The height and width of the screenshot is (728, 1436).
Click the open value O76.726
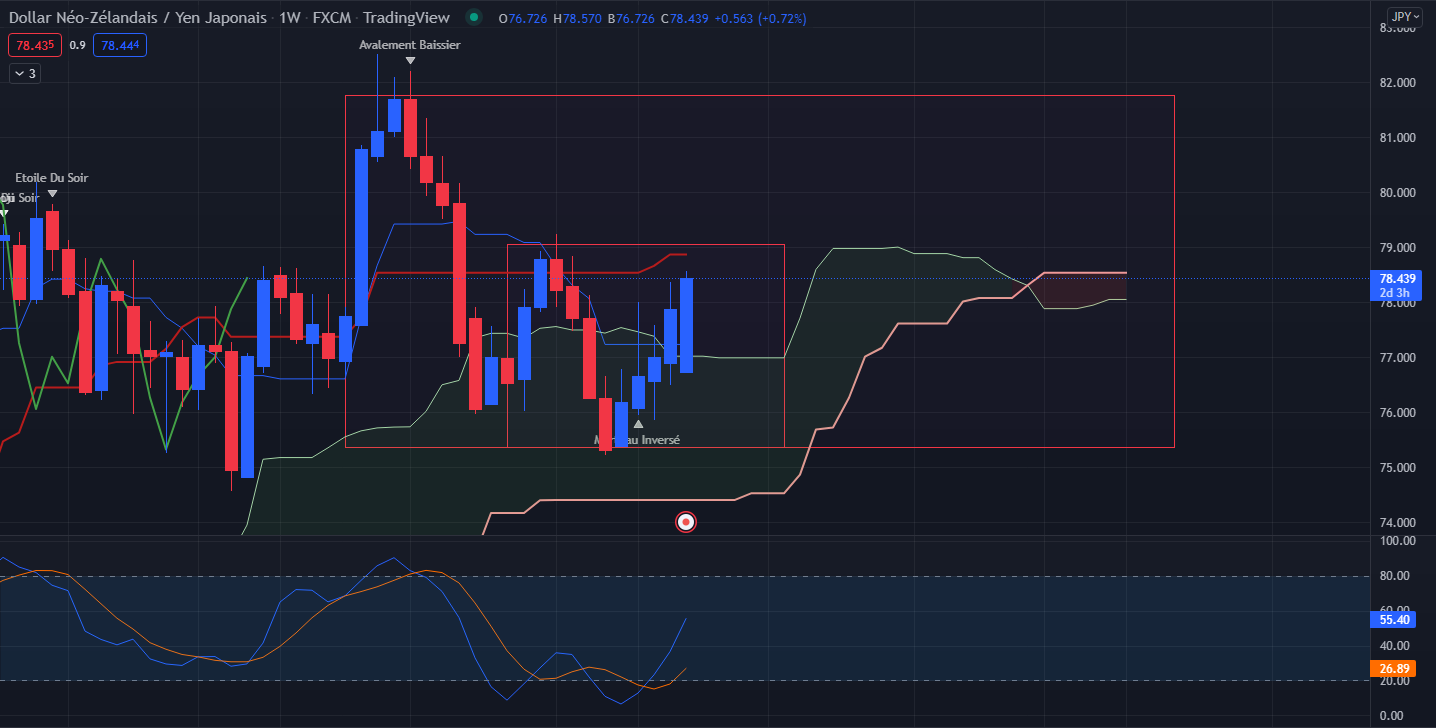pyautogui.click(x=523, y=18)
